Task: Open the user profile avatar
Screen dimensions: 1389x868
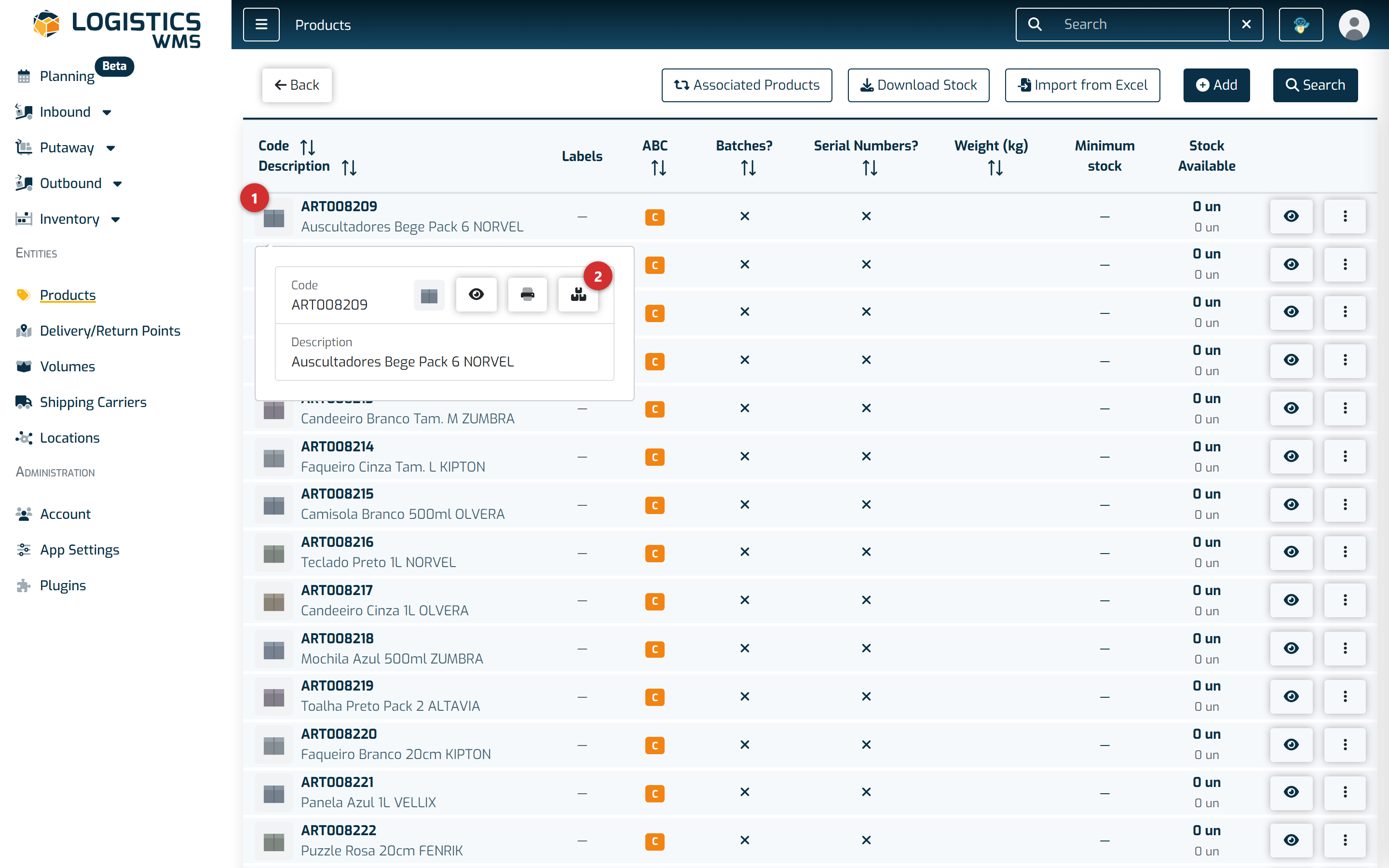Action: point(1354,25)
